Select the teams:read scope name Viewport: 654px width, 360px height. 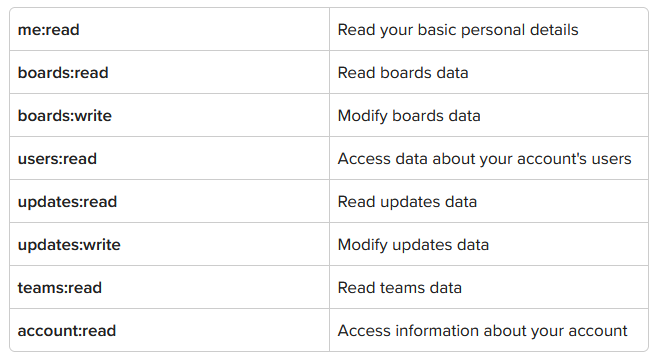coord(60,288)
